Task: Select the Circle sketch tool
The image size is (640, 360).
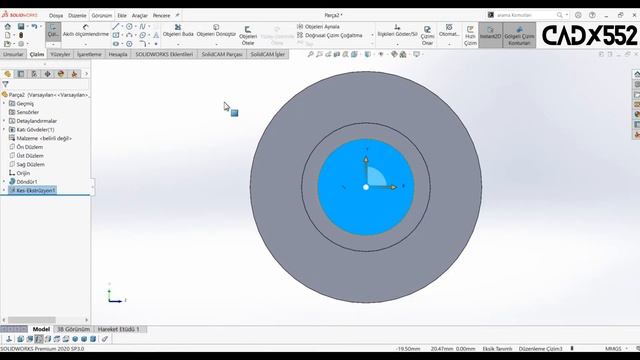Action: [x=129, y=27]
